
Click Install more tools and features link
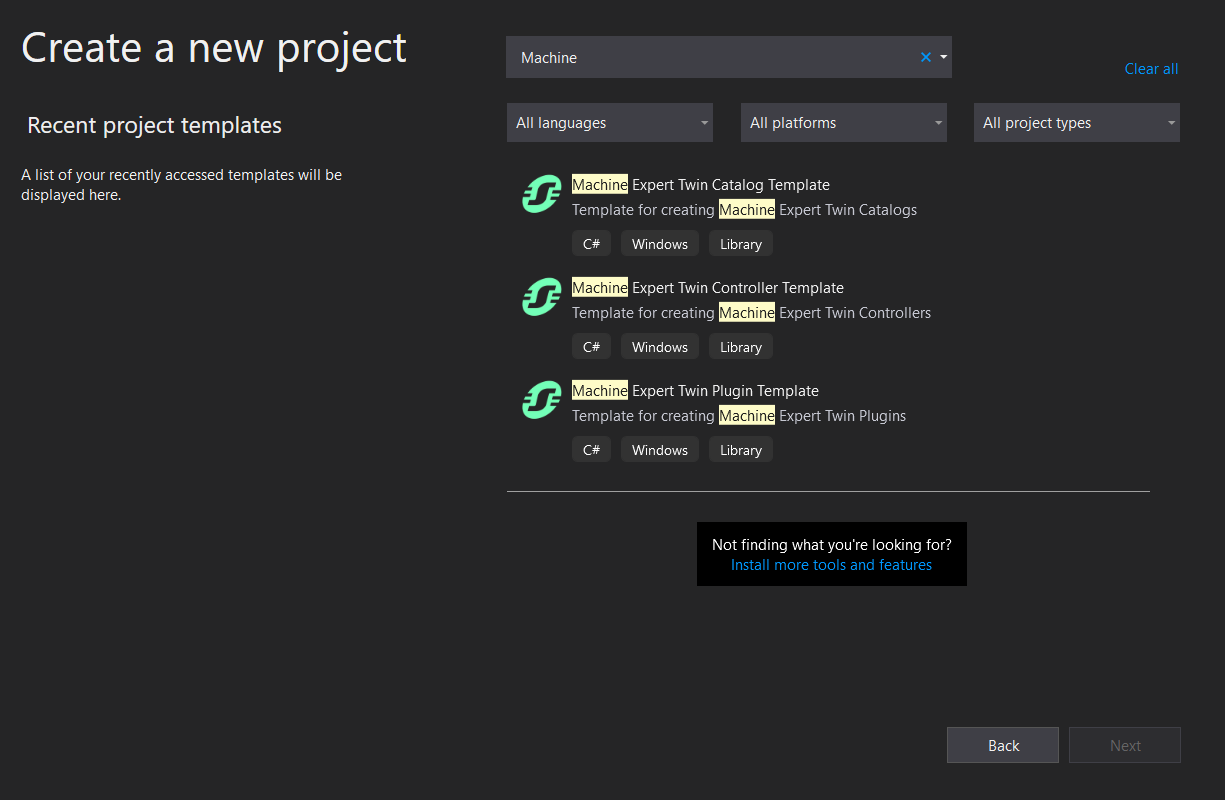point(831,565)
